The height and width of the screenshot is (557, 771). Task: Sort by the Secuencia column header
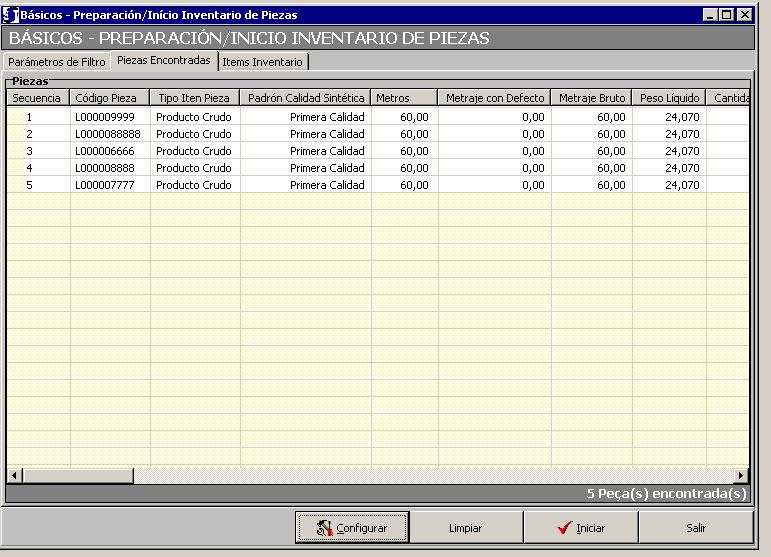[x=38, y=98]
